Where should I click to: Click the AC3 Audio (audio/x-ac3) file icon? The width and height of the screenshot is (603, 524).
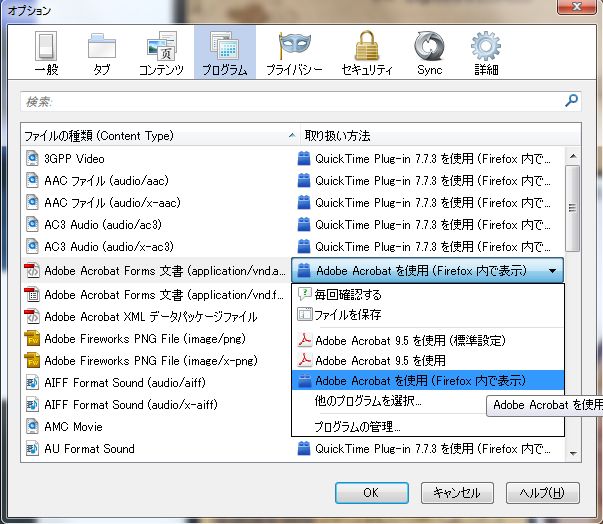point(32,246)
